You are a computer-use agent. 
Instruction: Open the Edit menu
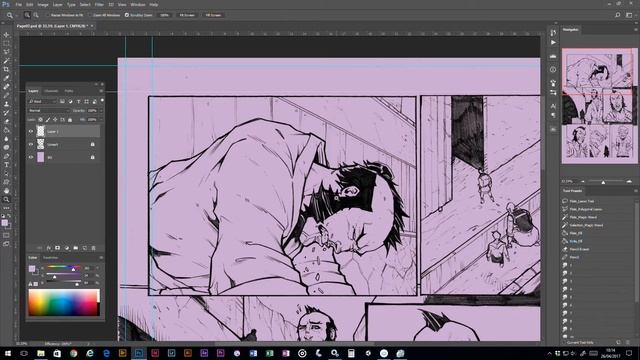[x=29, y=4]
